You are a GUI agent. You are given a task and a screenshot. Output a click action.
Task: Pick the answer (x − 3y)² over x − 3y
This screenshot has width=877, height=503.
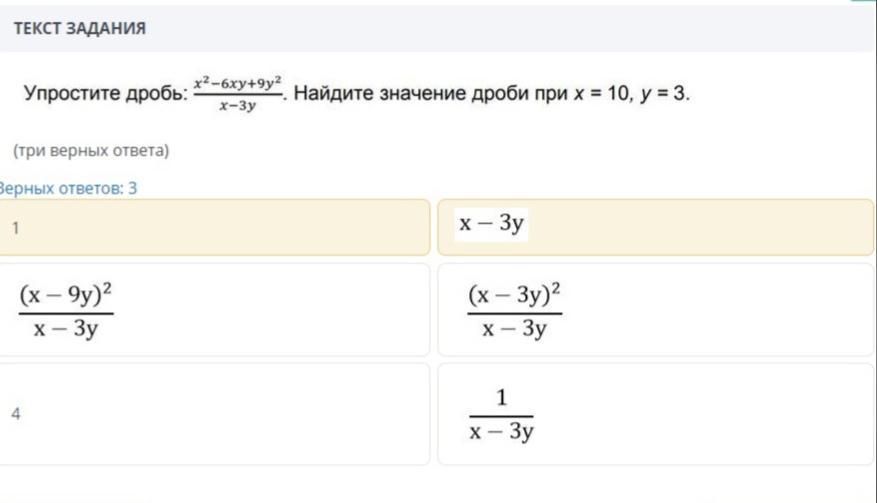655,310
